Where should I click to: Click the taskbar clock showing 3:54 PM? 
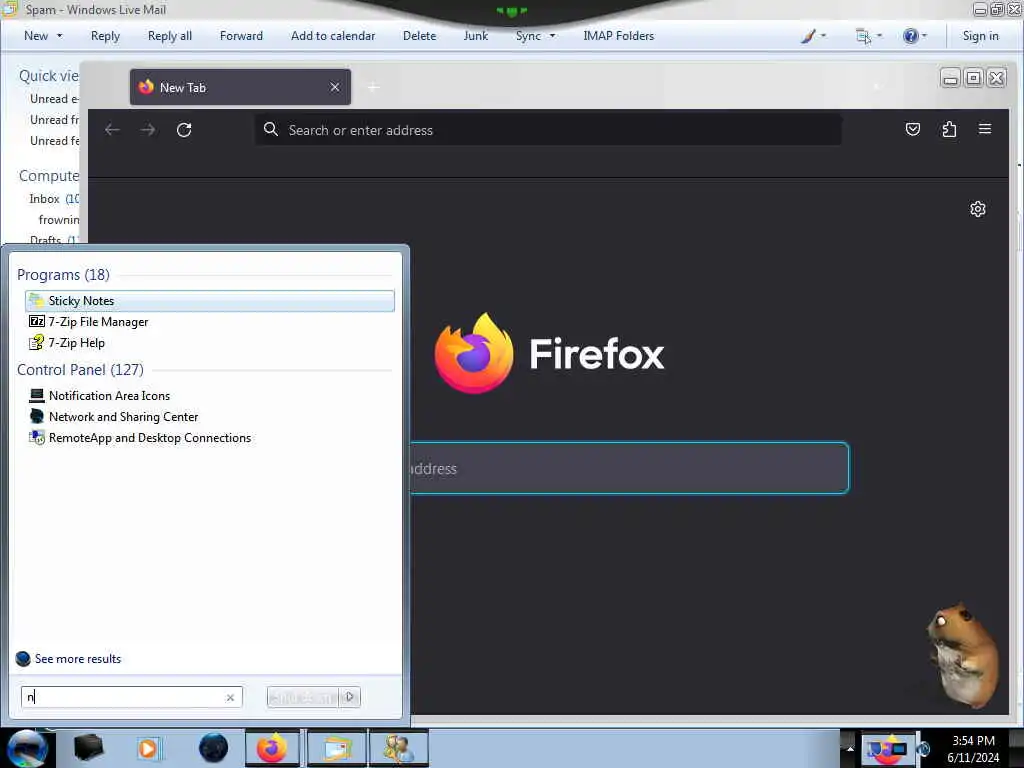pyautogui.click(x=973, y=748)
